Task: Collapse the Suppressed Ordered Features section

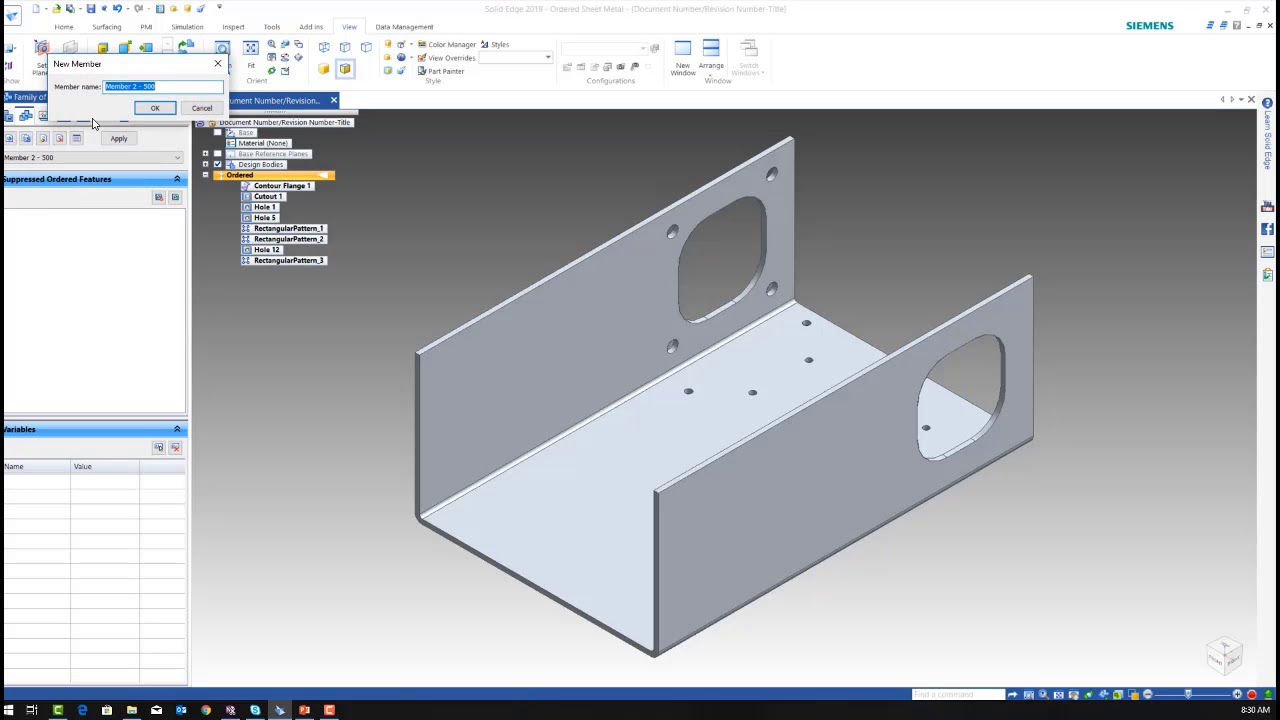Action: click(x=177, y=179)
